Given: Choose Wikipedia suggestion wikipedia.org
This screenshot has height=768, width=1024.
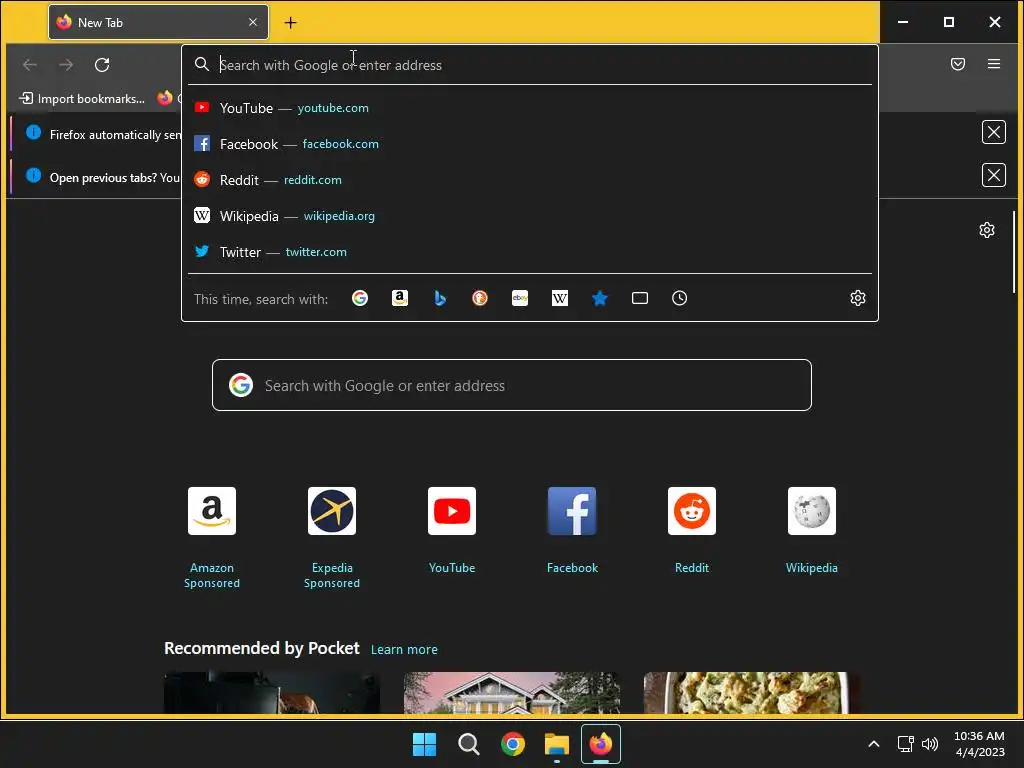Looking at the screenshot, I should coord(530,216).
